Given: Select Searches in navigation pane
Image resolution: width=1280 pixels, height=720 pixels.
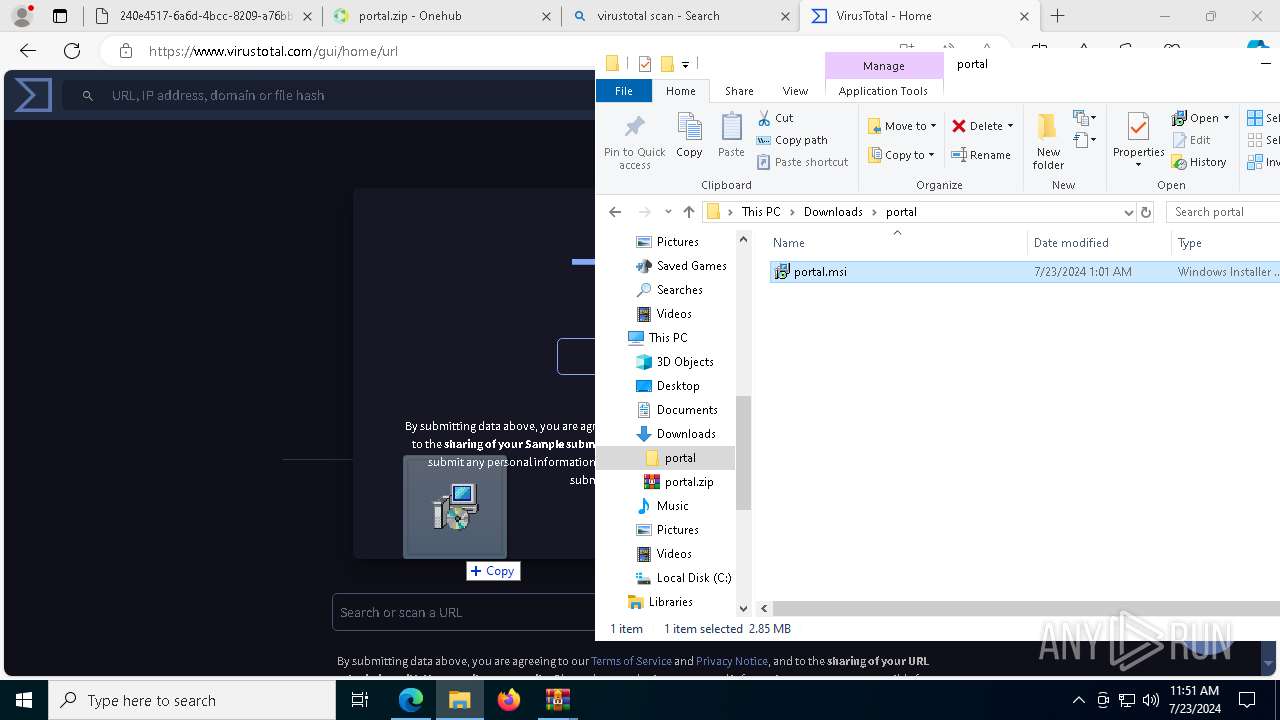Looking at the screenshot, I should (x=679, y=290).
